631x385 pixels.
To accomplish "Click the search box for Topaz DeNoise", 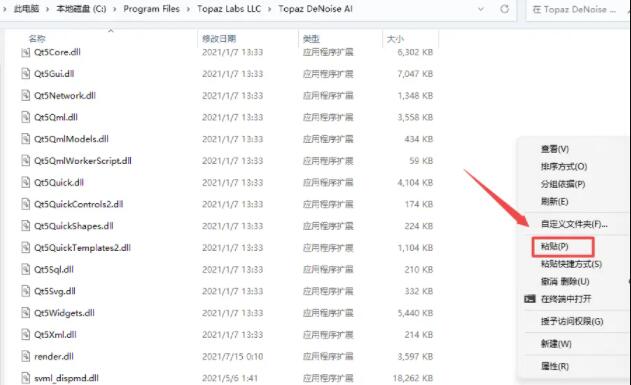I will coord(578,9).
